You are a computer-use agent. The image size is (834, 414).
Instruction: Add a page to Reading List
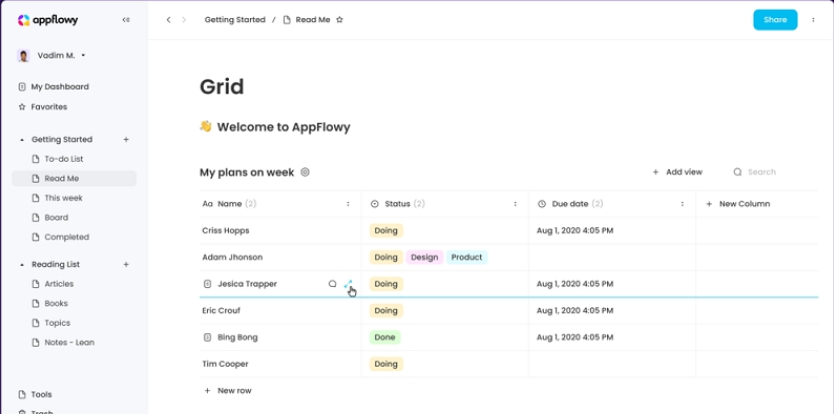click(126, 264)
